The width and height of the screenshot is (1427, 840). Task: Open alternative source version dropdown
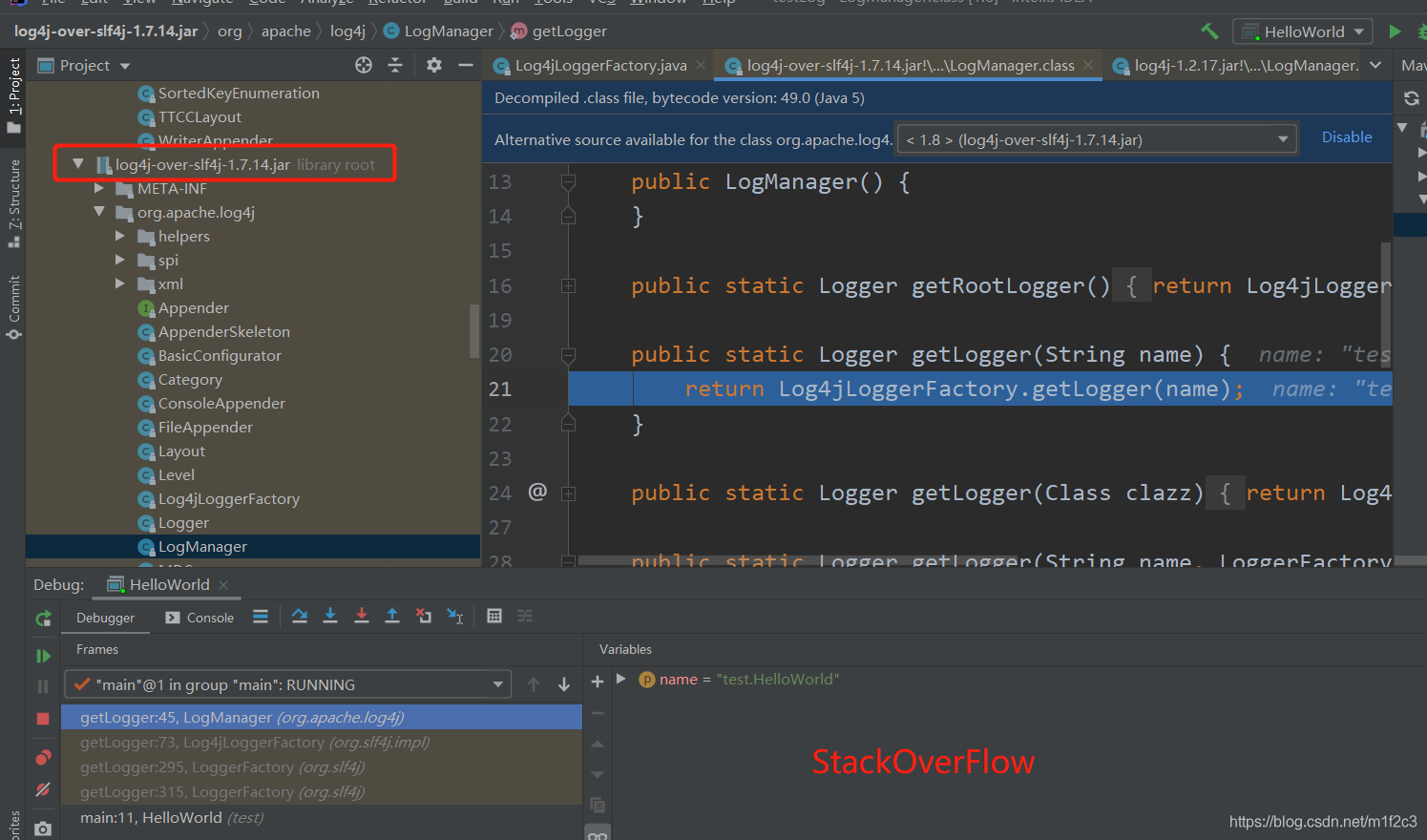click(1096, 139)
